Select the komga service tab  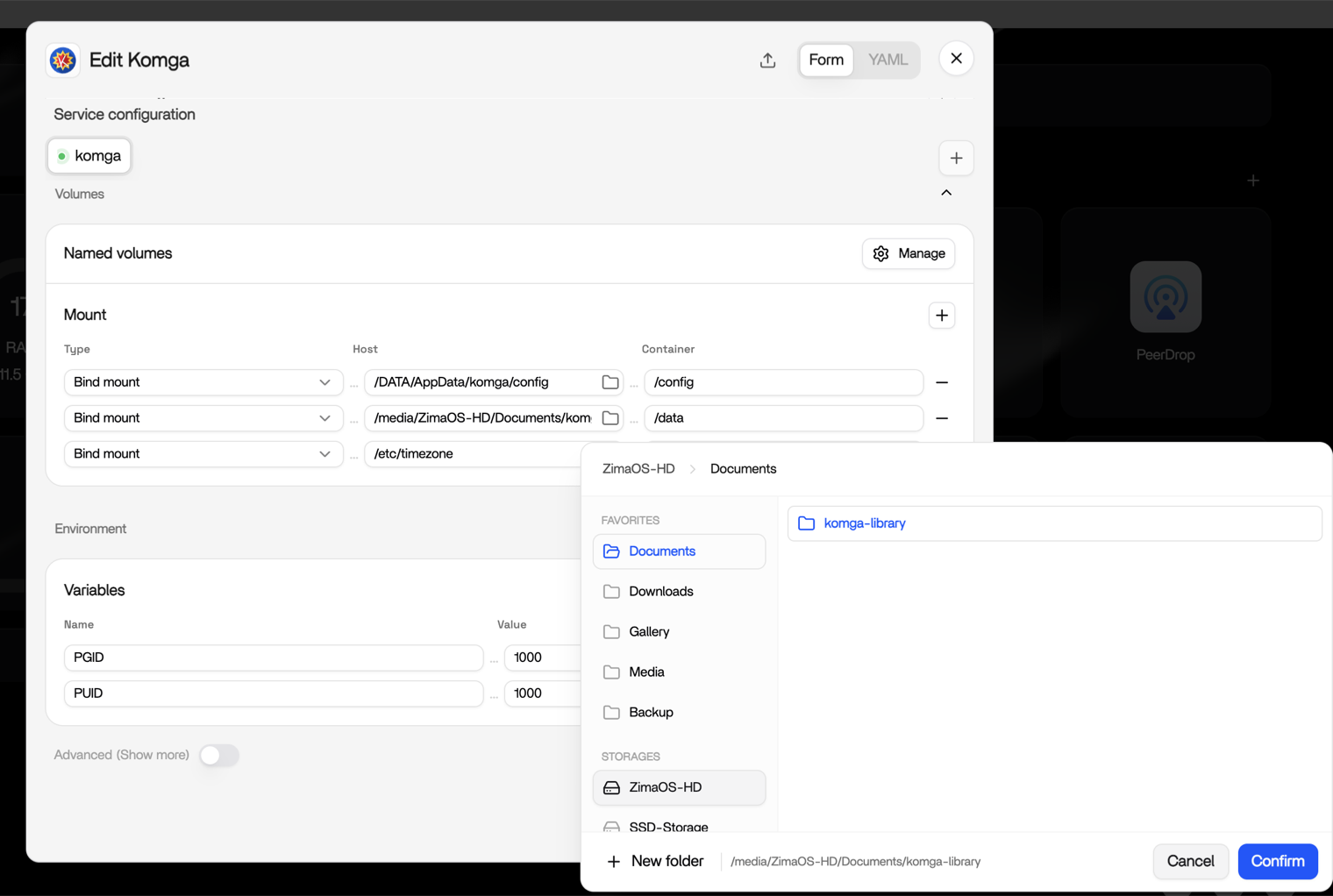pyautogui.click(x=89, y=156)
